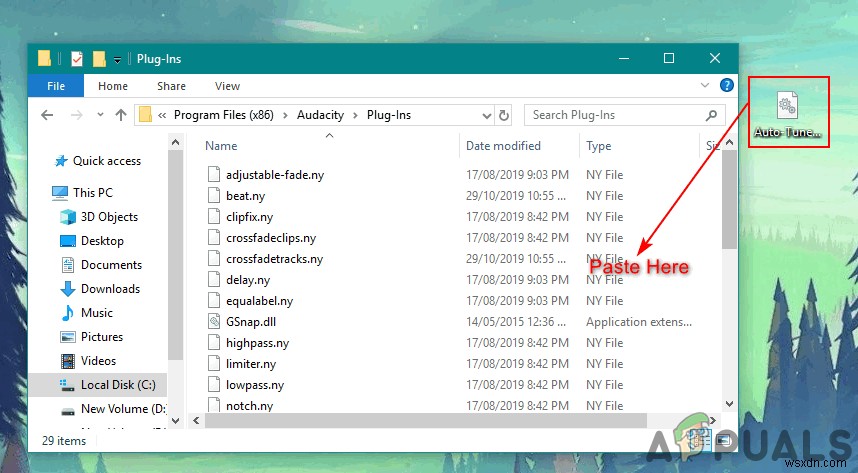Select the beat.ny file
The width and height of the screenshot is (858, 473).
(x=245, y=196)
